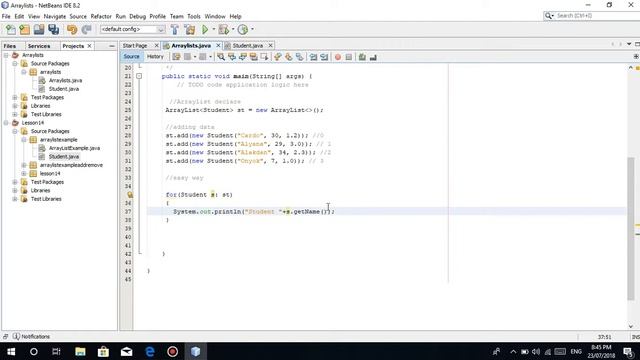Open Windows Start menu
640x360 pixels.
coord(11,351)
